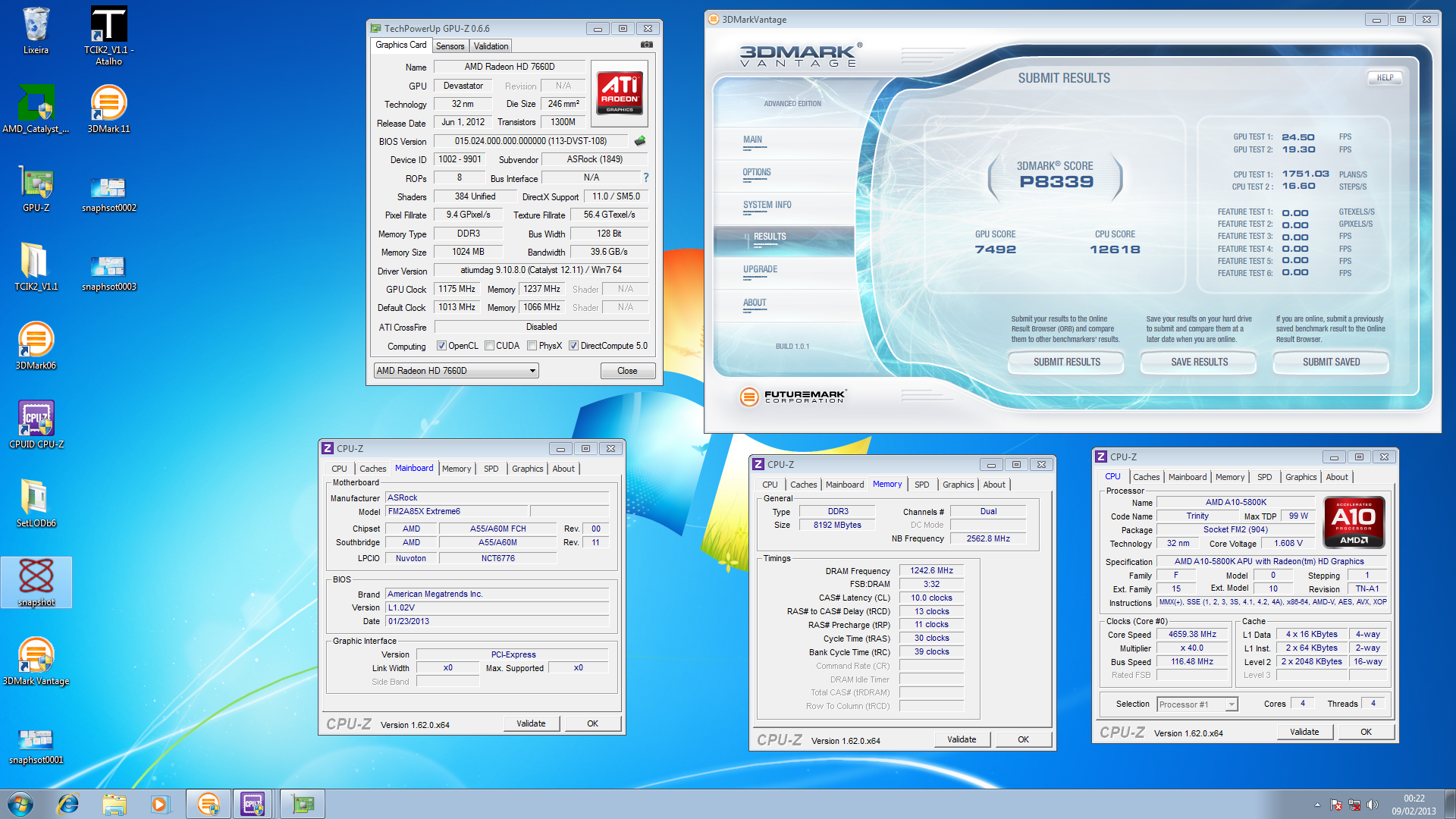This screenshot has height=819, width=1456.
Task: Switch to Validation tab in GPU-Z
Action: [x=491, y=46]
